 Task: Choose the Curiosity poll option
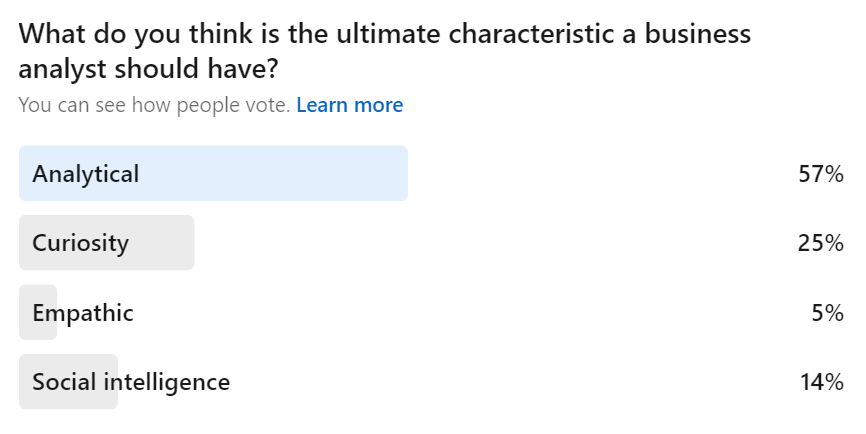click(x=431, y=243)
